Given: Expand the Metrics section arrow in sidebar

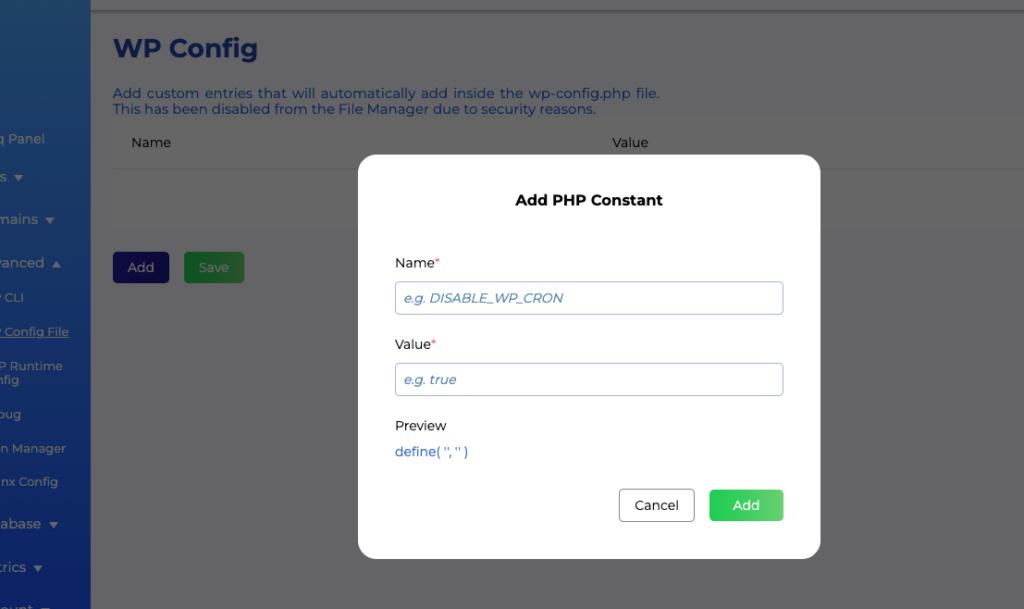Looking at the screenshot, I should pyautogui.click(x=38, y=568).
